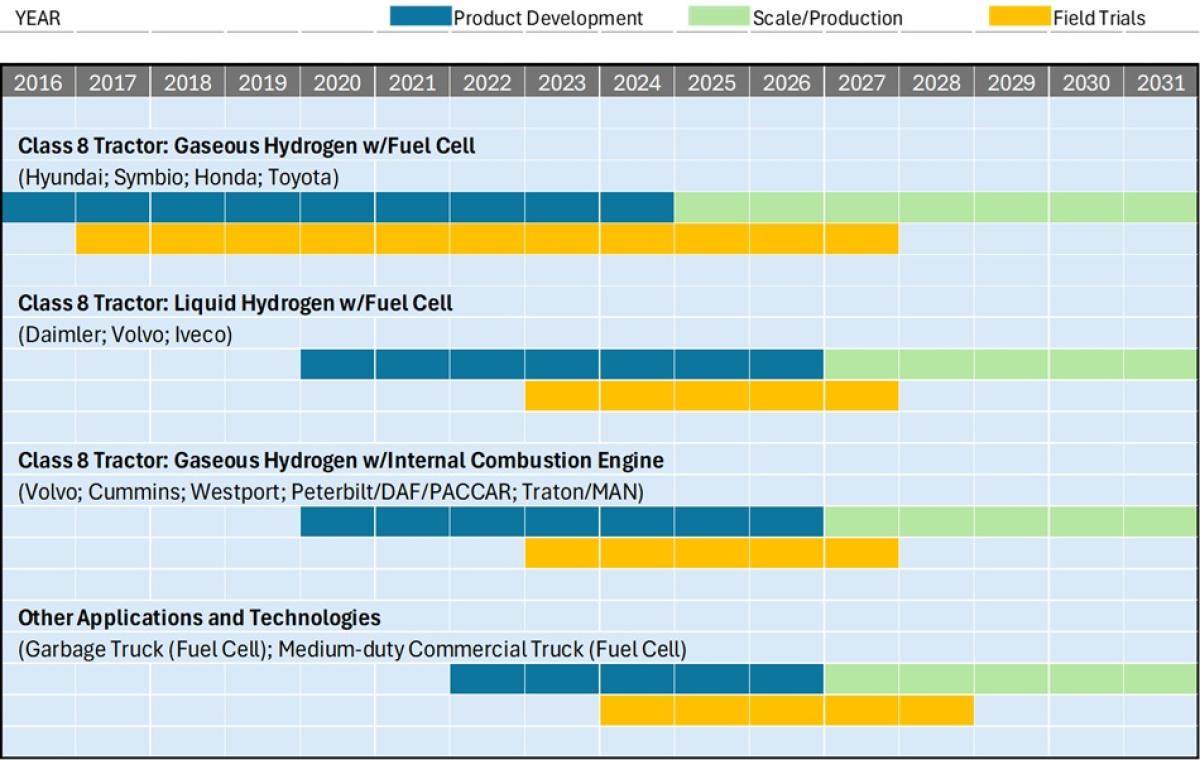Select the 2016 year header cell

tap(38, 83)
